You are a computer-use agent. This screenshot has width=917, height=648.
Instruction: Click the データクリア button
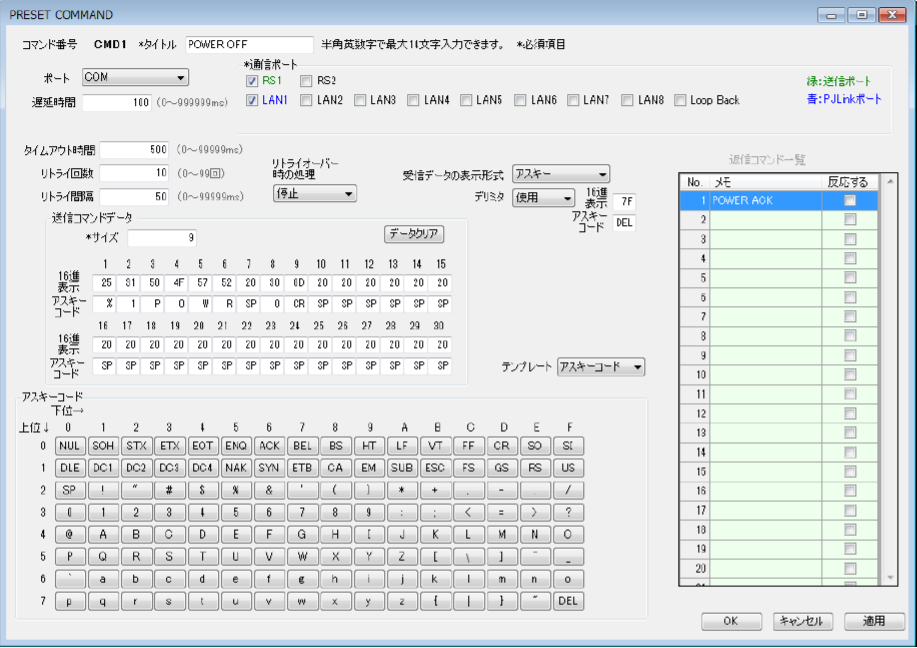click(x=414, y=234)
